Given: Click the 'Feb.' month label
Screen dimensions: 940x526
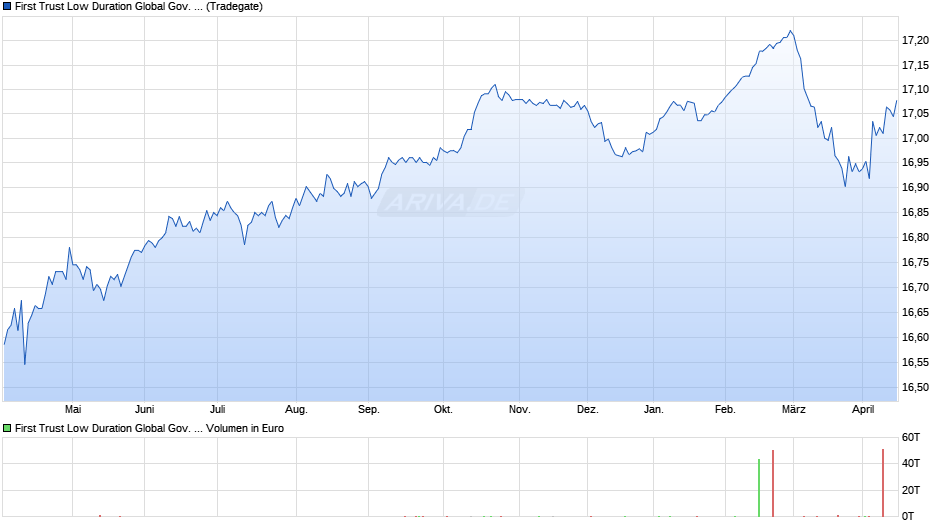Looking at the screenshot, I should click(x=725, y=409).
